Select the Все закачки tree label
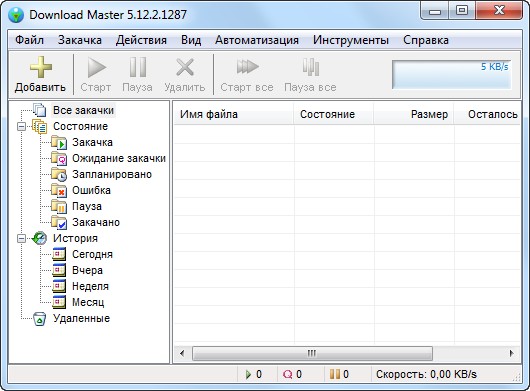This screenshot has width=530, height=391. (x=83, y=111)
